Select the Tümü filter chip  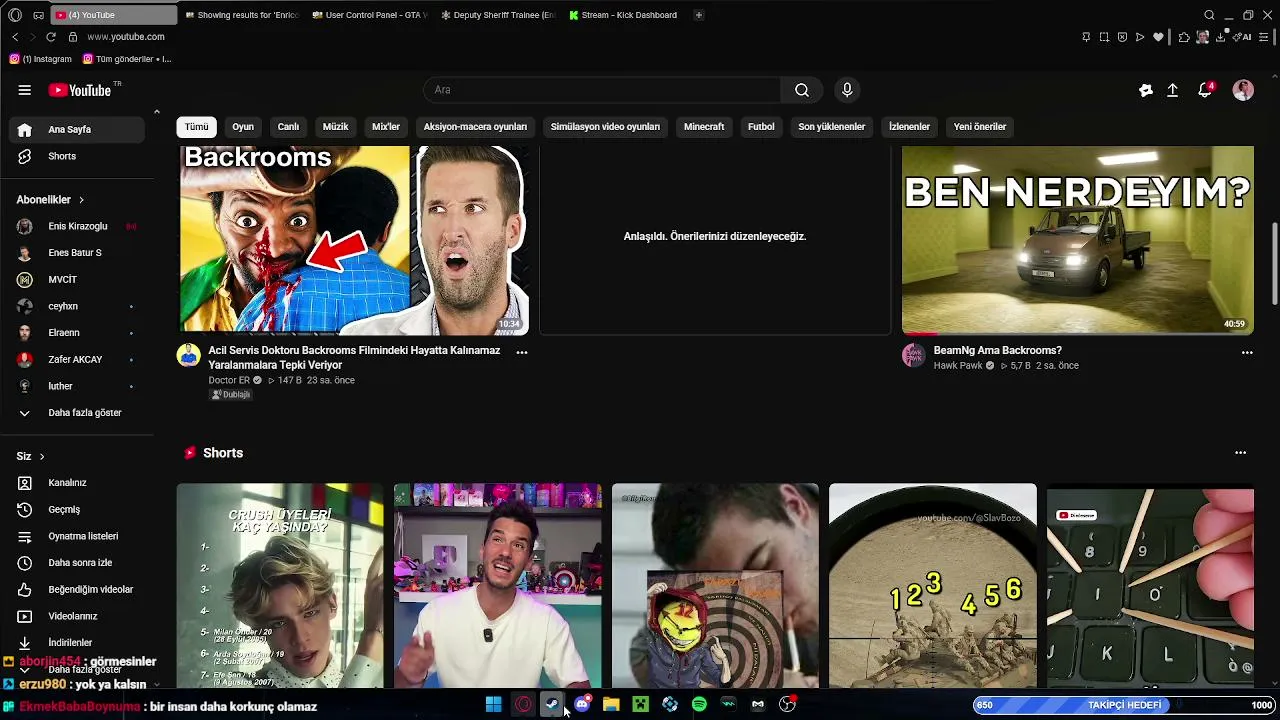[x=197, y=127]
